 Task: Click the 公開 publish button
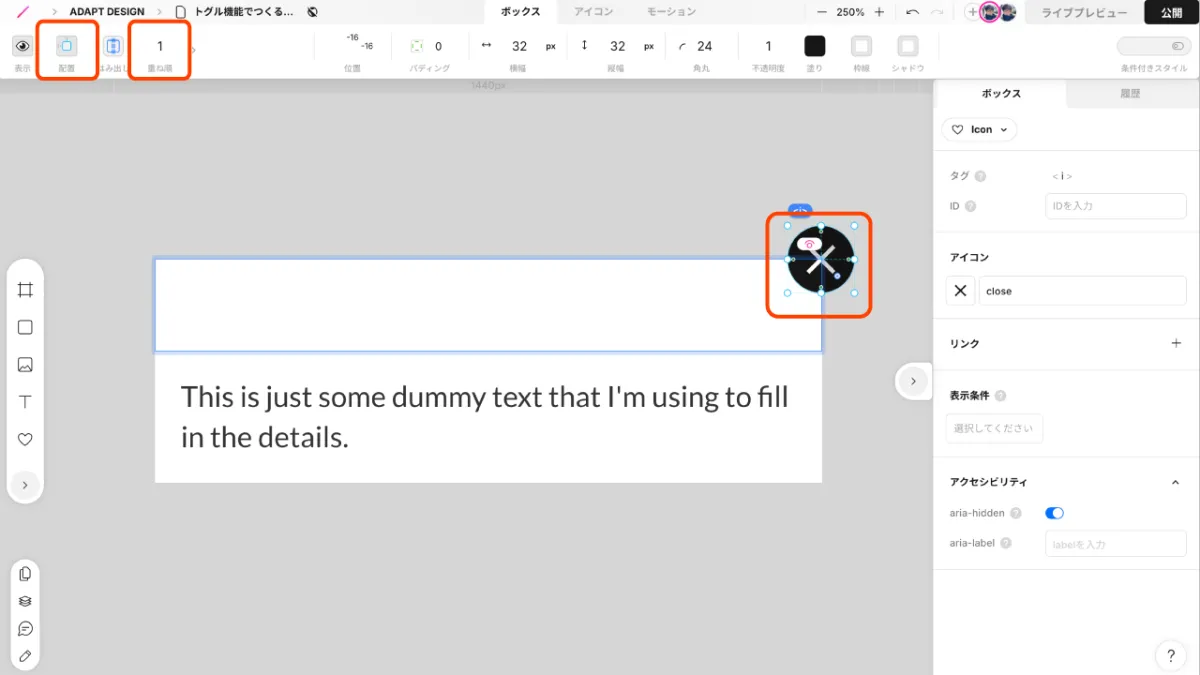(x=1172, y=12)
